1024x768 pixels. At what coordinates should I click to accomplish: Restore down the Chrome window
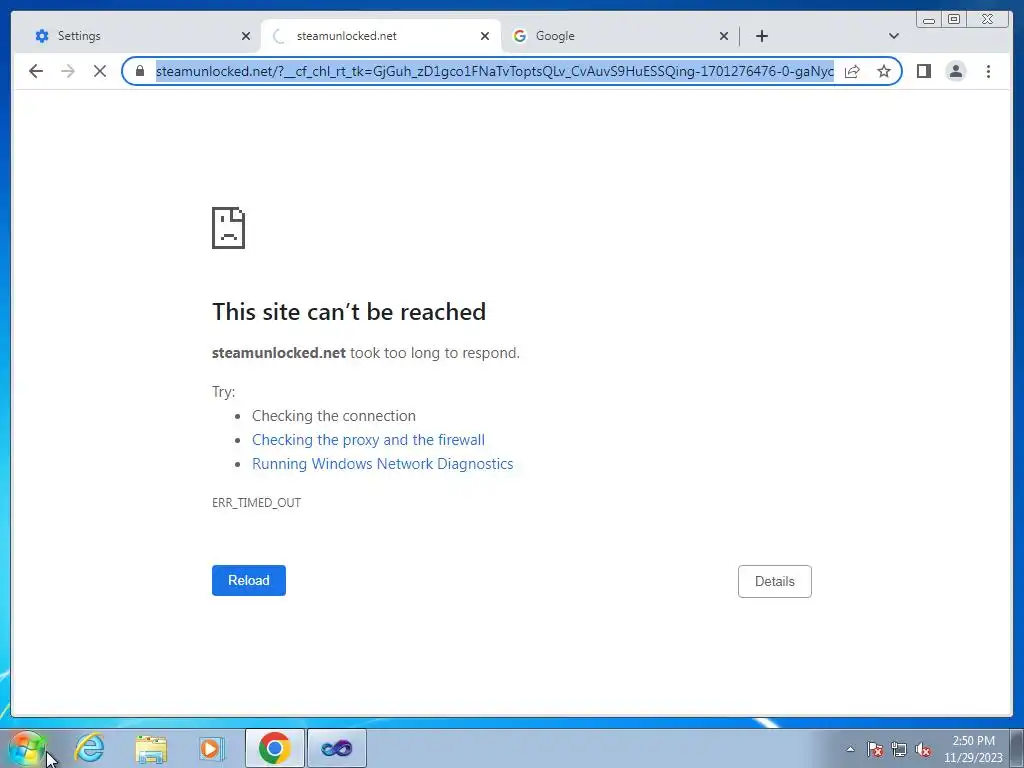point(953,20)
